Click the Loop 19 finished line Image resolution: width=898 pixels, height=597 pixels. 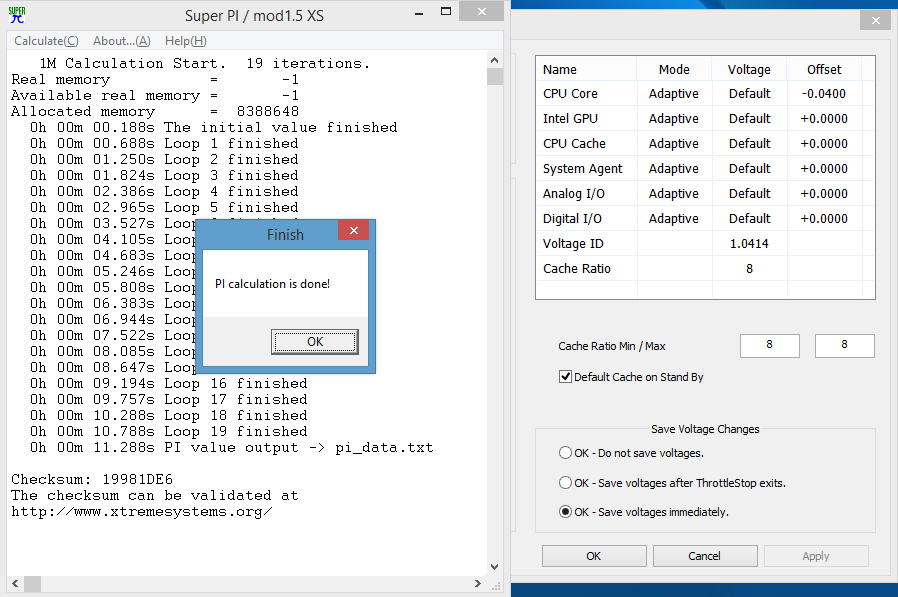[x=168, y=431]
